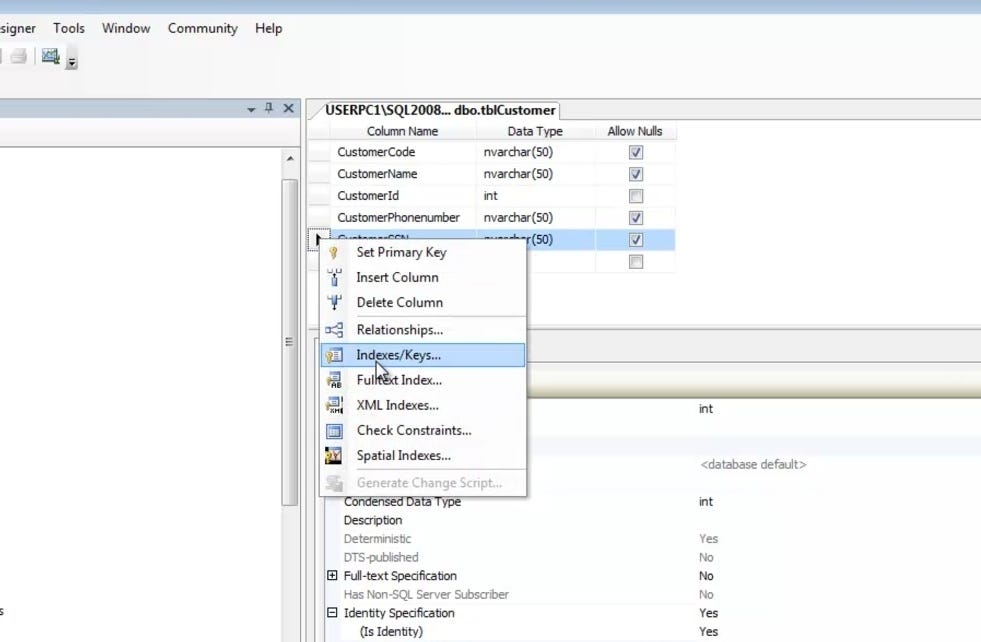The image size is (981, 642).
Task: Open the Tools menu
Action: click(68, 28)
